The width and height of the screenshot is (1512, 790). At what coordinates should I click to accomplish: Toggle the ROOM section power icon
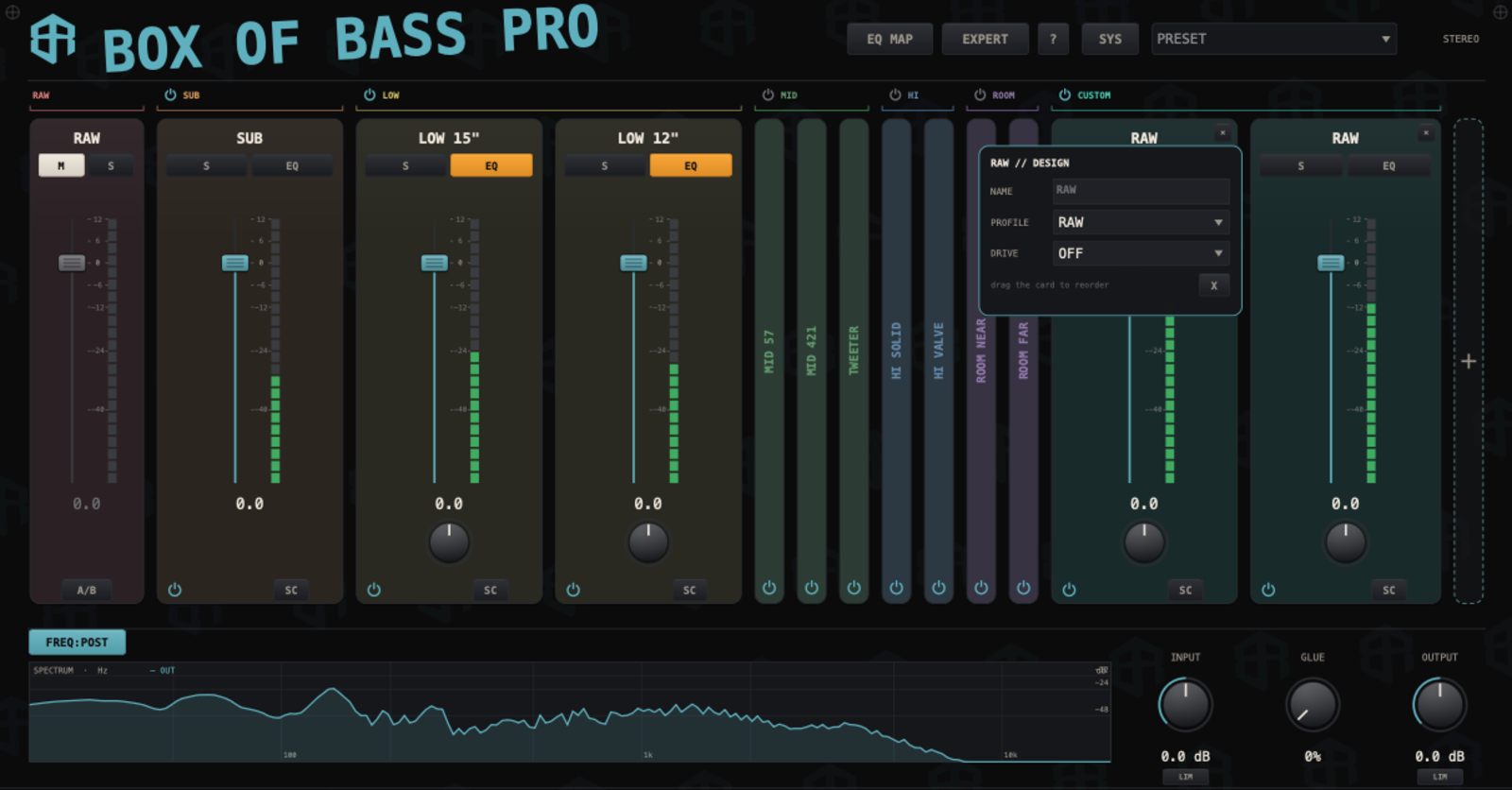(980, 94)
